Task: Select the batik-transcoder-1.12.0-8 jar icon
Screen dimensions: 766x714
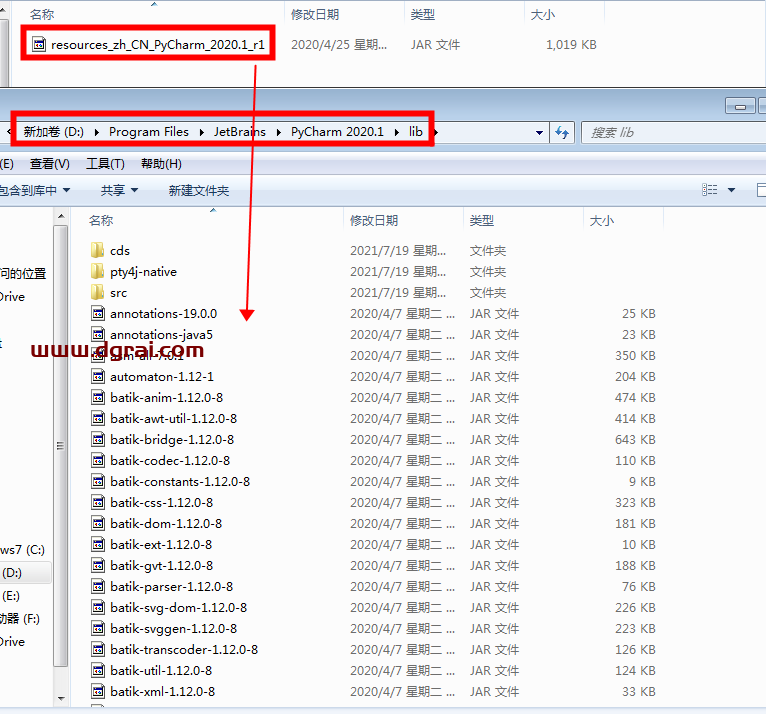Action: [98, 649]
